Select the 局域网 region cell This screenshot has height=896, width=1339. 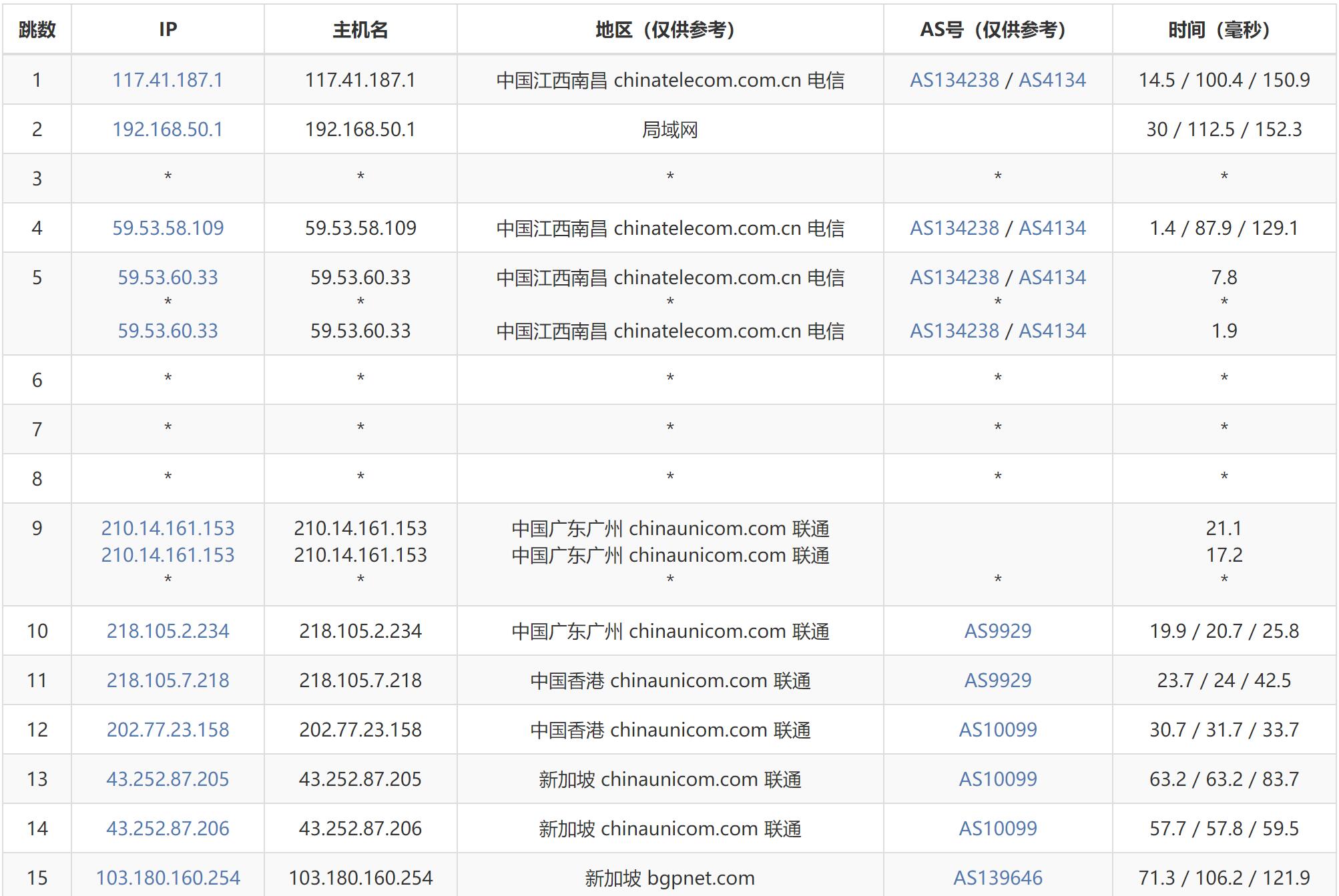pyautogui.click(x=670, y=129)
